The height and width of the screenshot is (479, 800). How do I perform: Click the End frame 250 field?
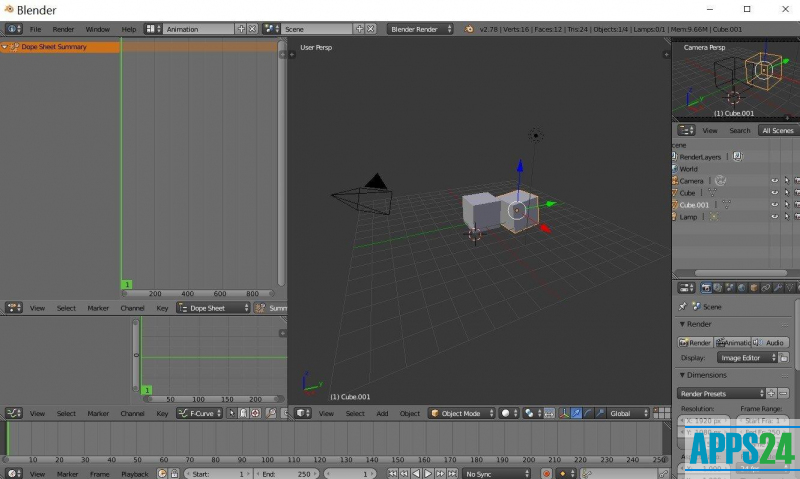287,474
